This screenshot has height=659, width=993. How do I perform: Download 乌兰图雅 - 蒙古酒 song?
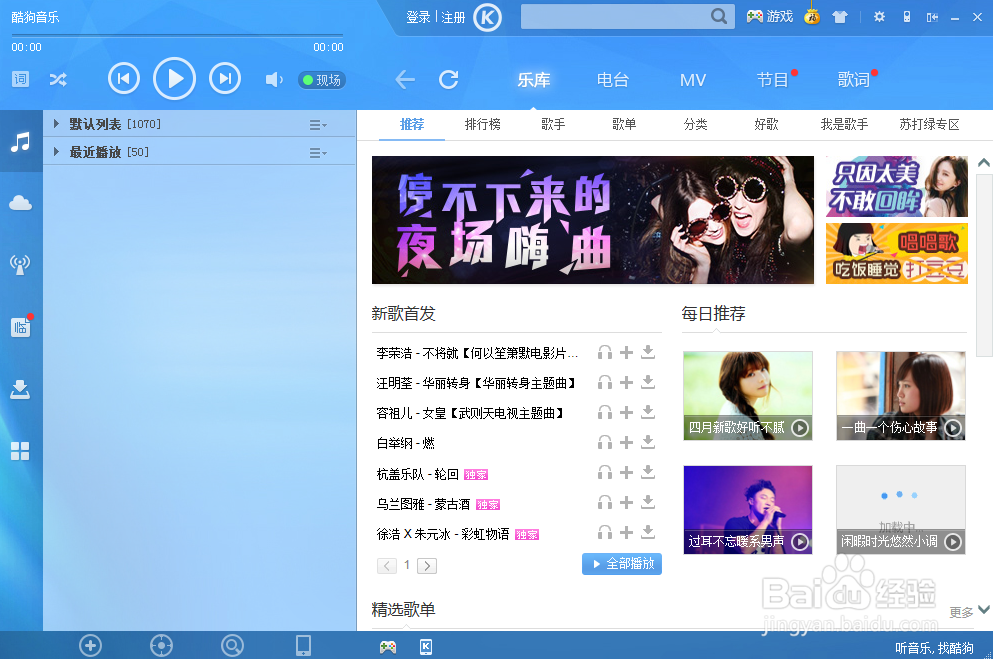pyautogui.click(x=648, y=502)
